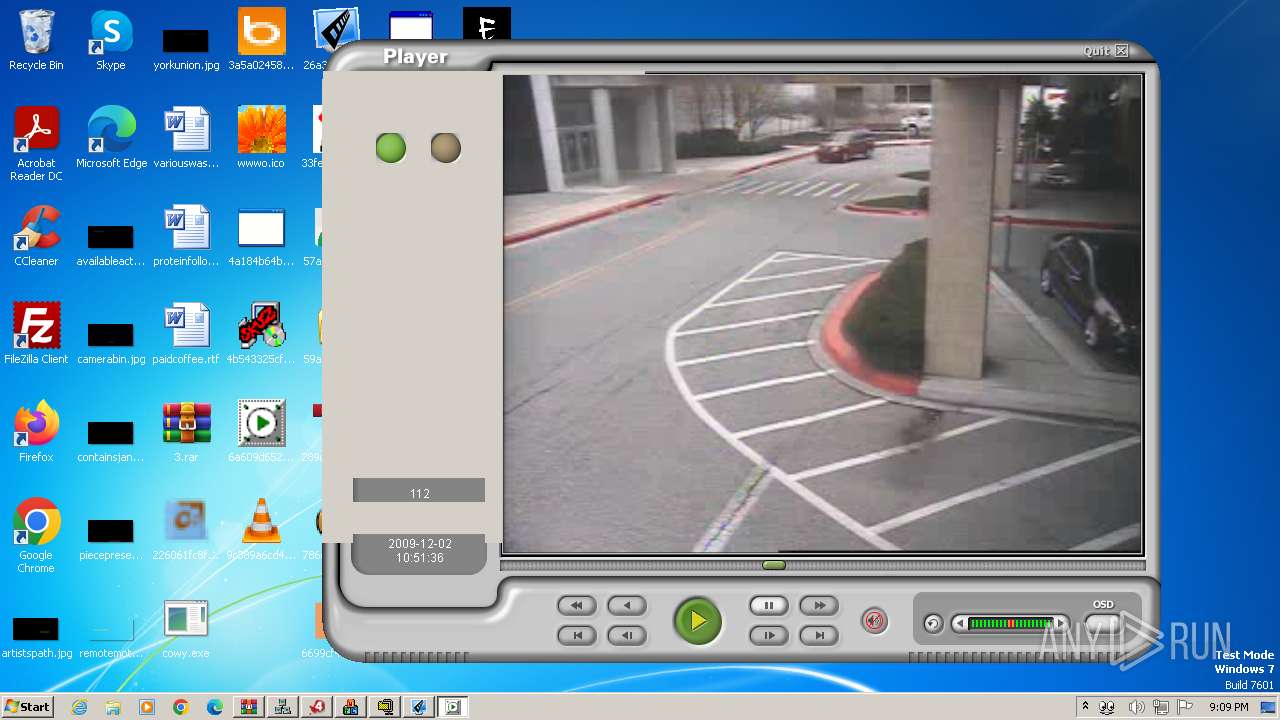
Task: Step back one frame
Action: coord(627,635)
